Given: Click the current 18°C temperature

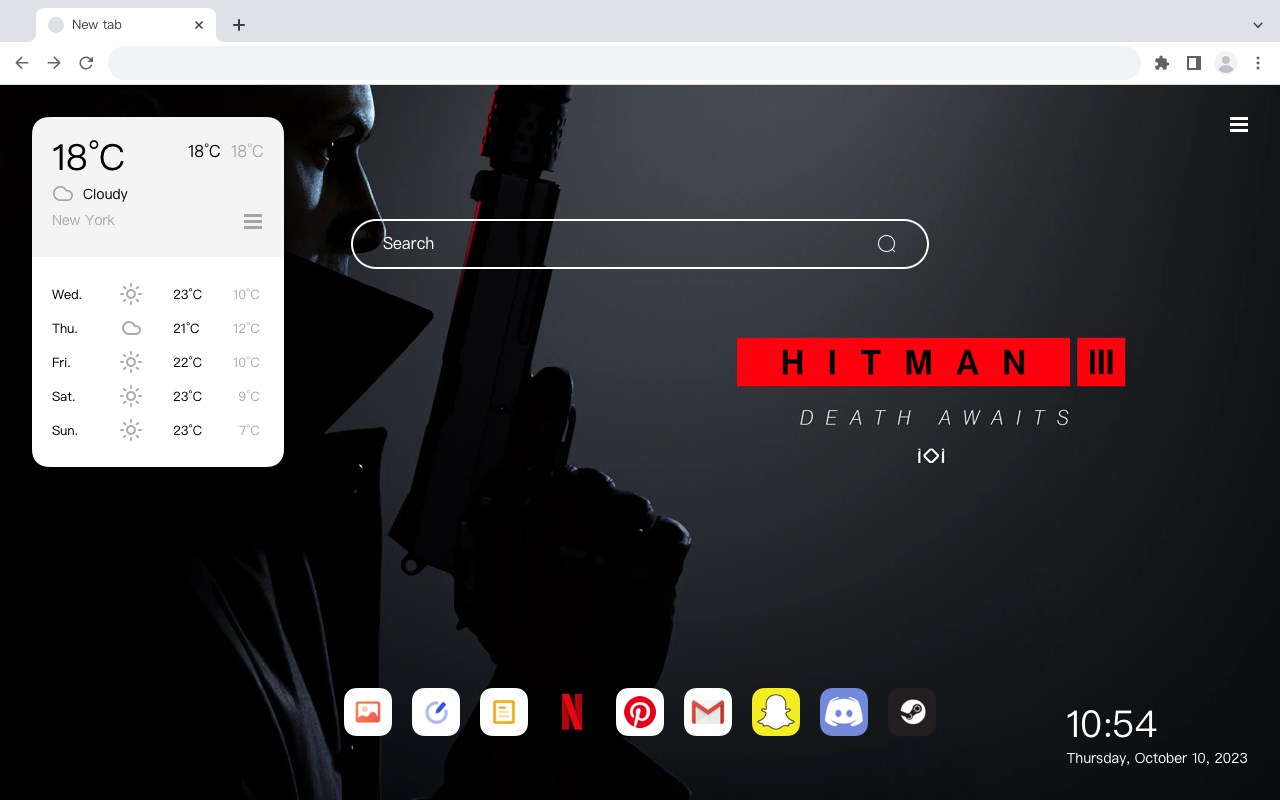Looking at the screenshot, I should [x=88, y=157].
